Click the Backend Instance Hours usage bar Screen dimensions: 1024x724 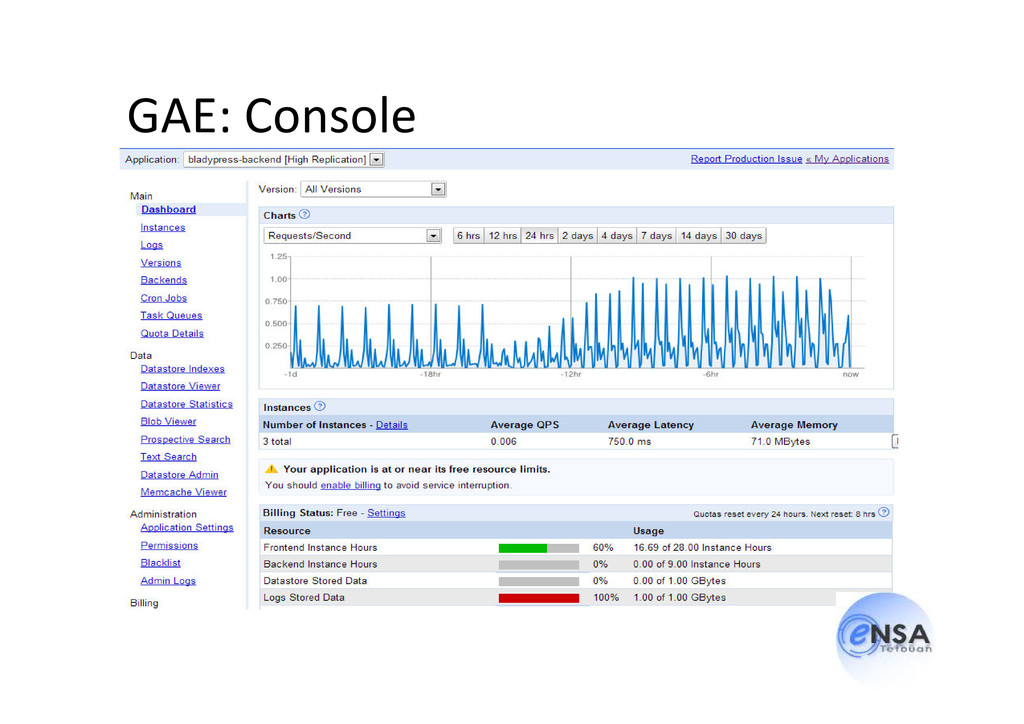(x=539, y=565)
